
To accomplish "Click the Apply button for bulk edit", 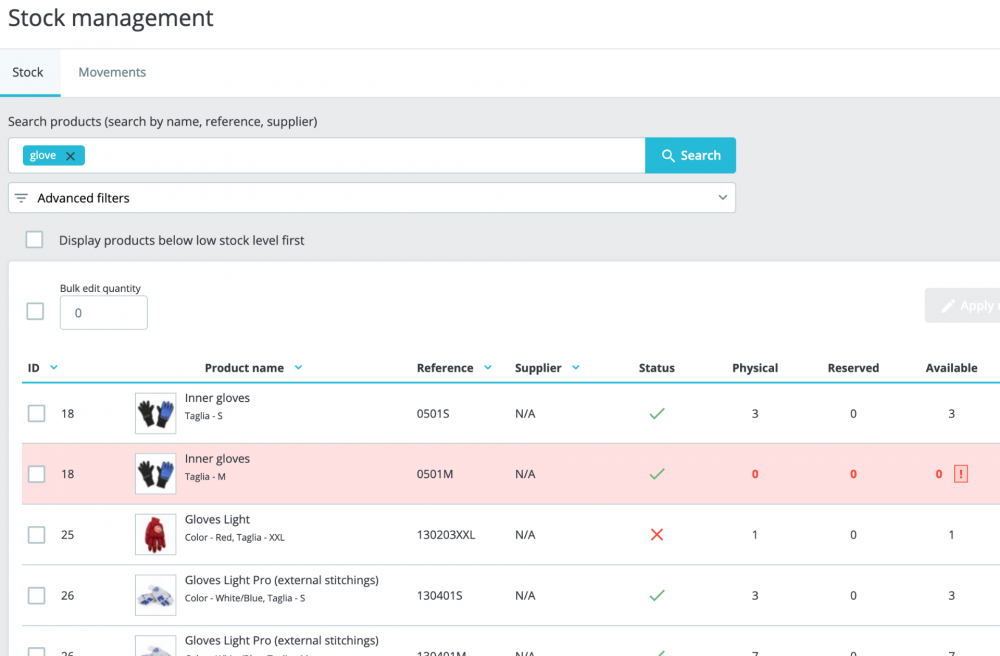I will pos(962,306).
